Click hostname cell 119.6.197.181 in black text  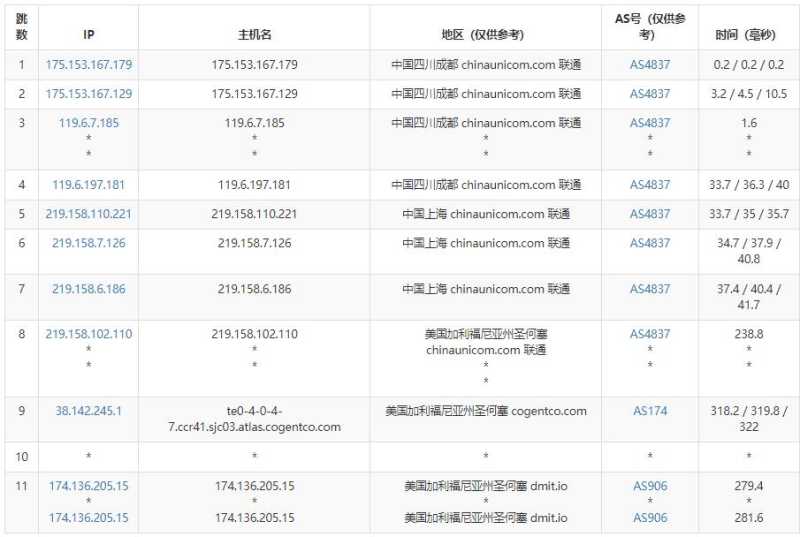pyautogui.click(x=255, y=185)
